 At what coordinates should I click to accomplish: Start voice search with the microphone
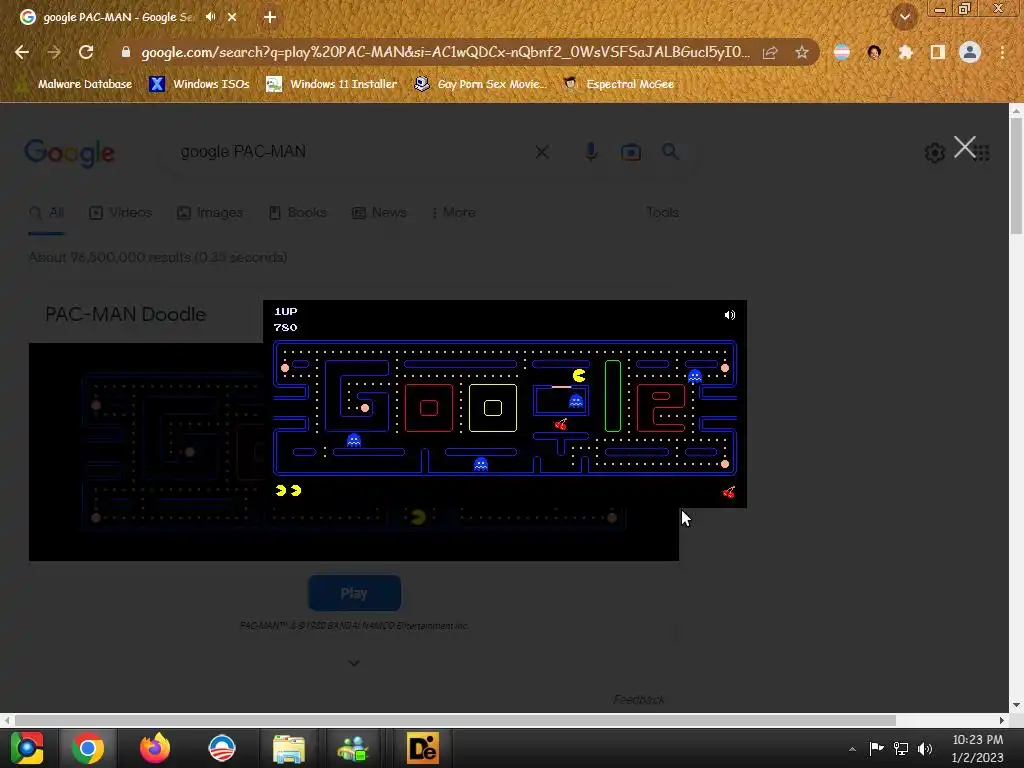591,152
